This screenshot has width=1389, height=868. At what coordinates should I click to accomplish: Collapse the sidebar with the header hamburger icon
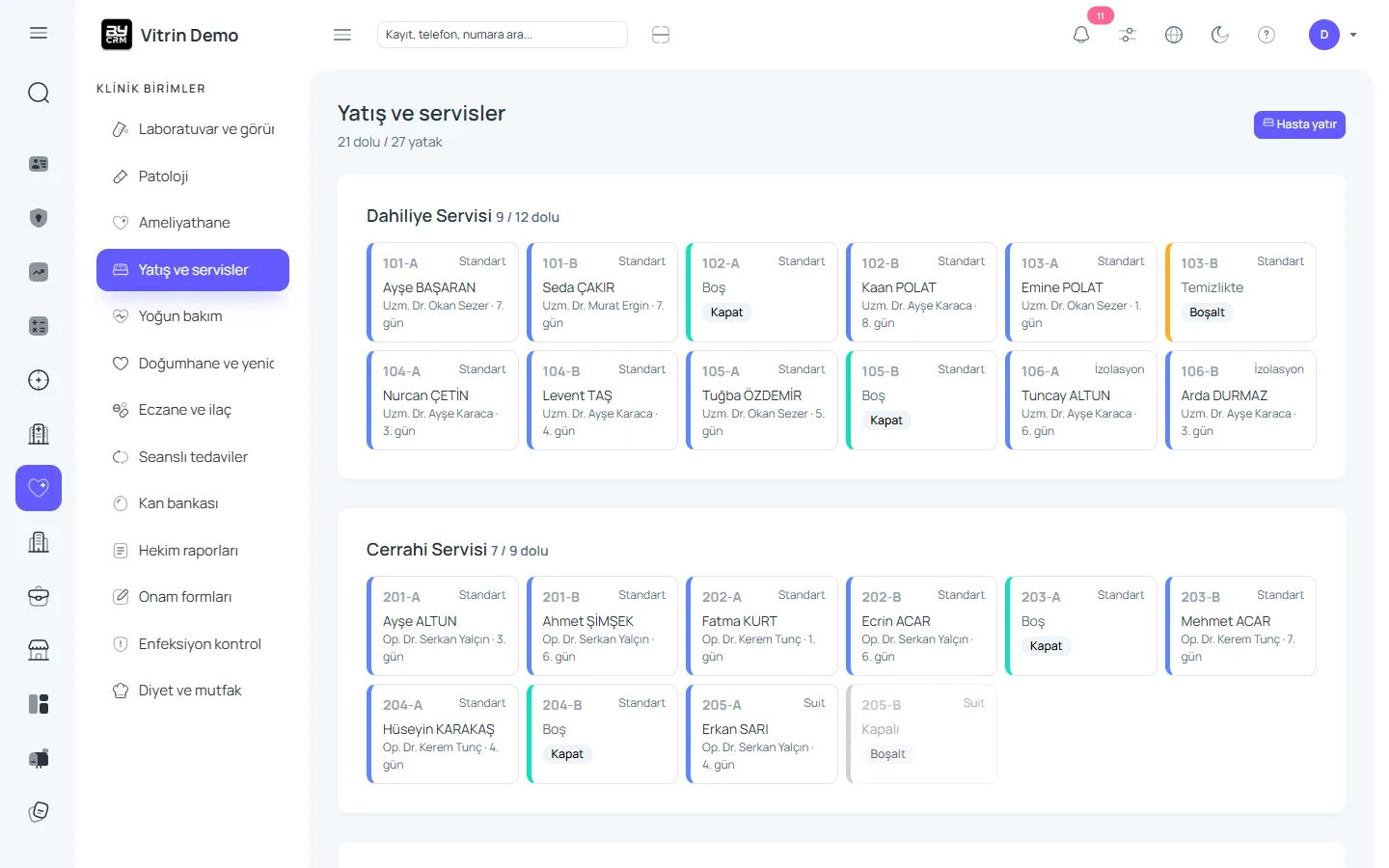point(342,35)
